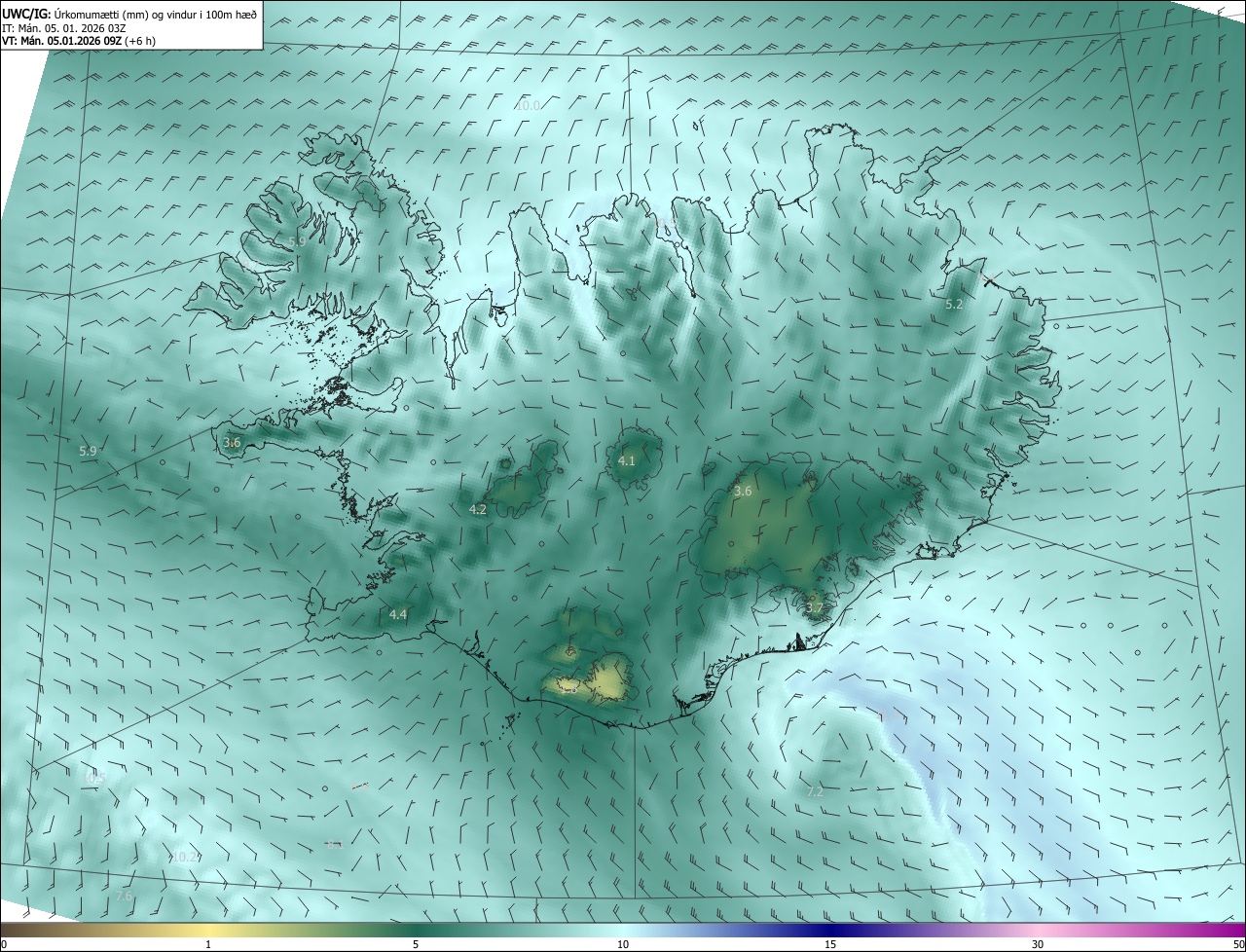Click the 3.7 value at Vatnajökull's southern edge
The height and width of the screenshot is (952, 1246).
pos(815,608)
